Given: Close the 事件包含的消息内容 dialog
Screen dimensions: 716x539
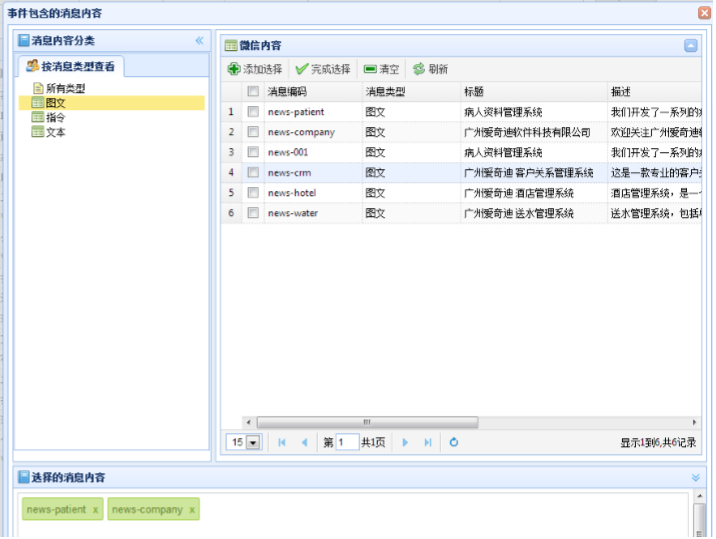Looking at the screenshot, I should coord(704,12).
